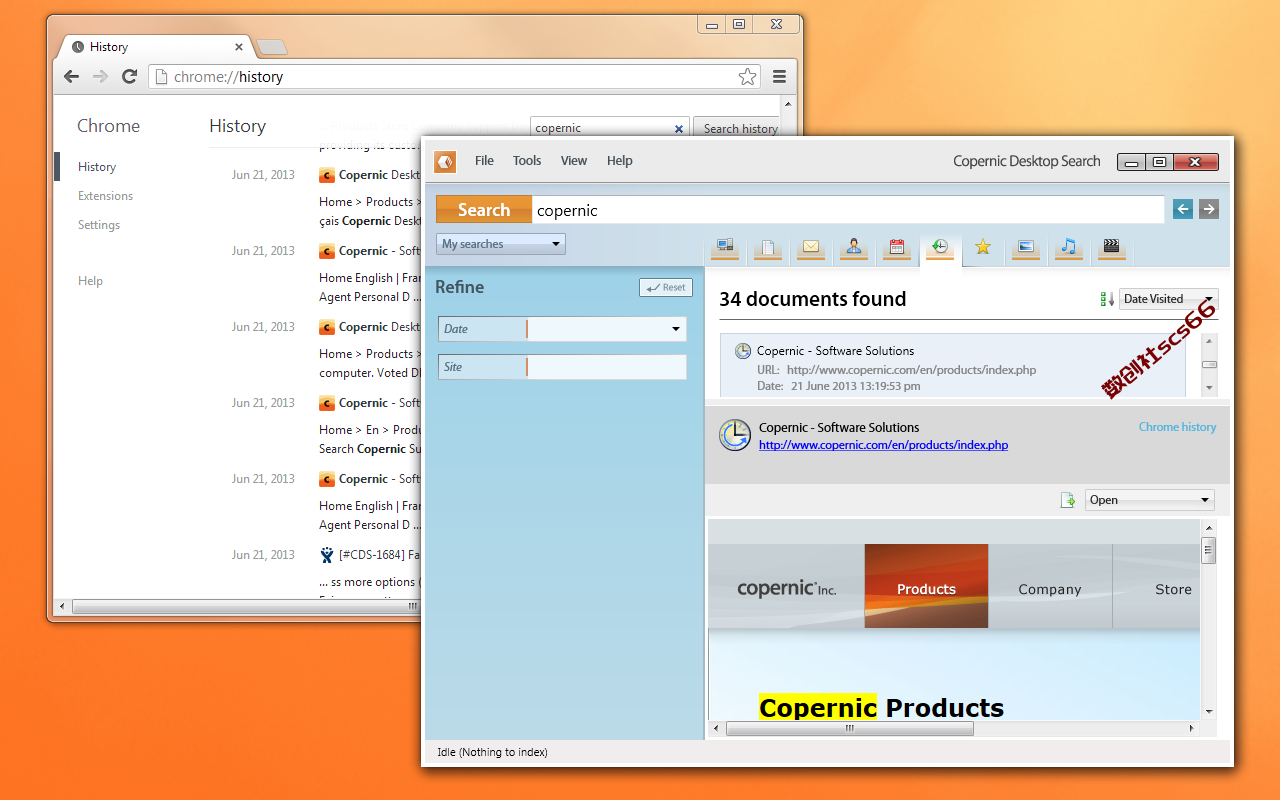
Task: Click Chrome's address bar
Action: point(455,77)
